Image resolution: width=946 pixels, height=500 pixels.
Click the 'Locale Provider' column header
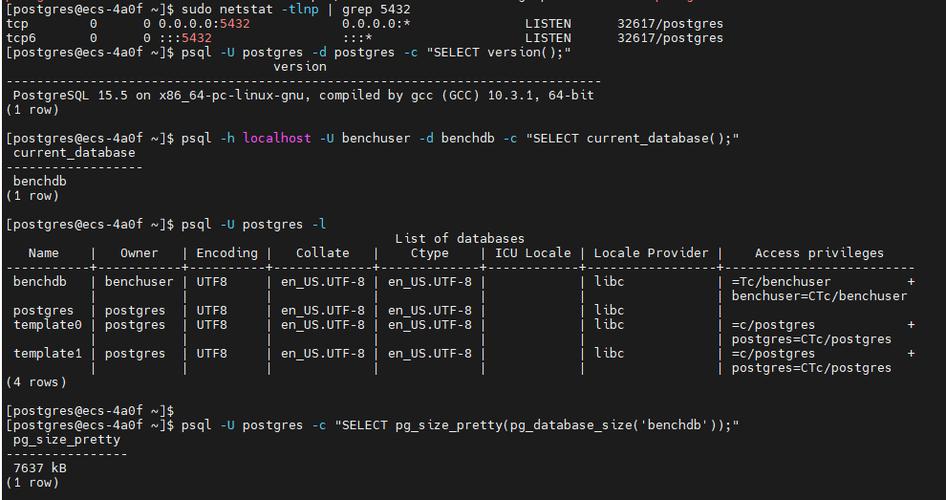[x=651, y=253]
